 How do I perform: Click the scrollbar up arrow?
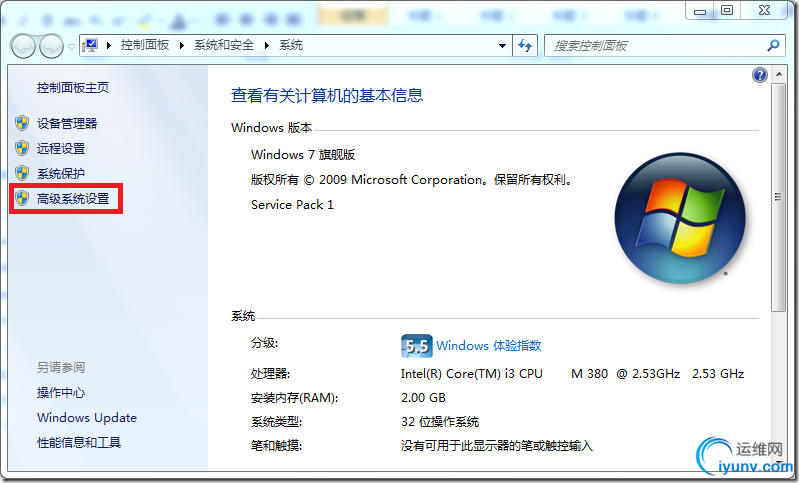click(778, 74)
